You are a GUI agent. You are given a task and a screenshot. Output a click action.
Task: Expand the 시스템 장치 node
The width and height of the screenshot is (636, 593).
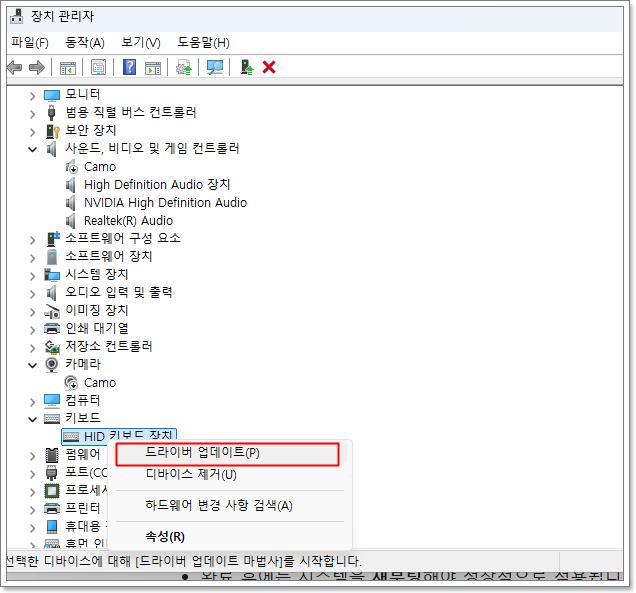(32, 276)
